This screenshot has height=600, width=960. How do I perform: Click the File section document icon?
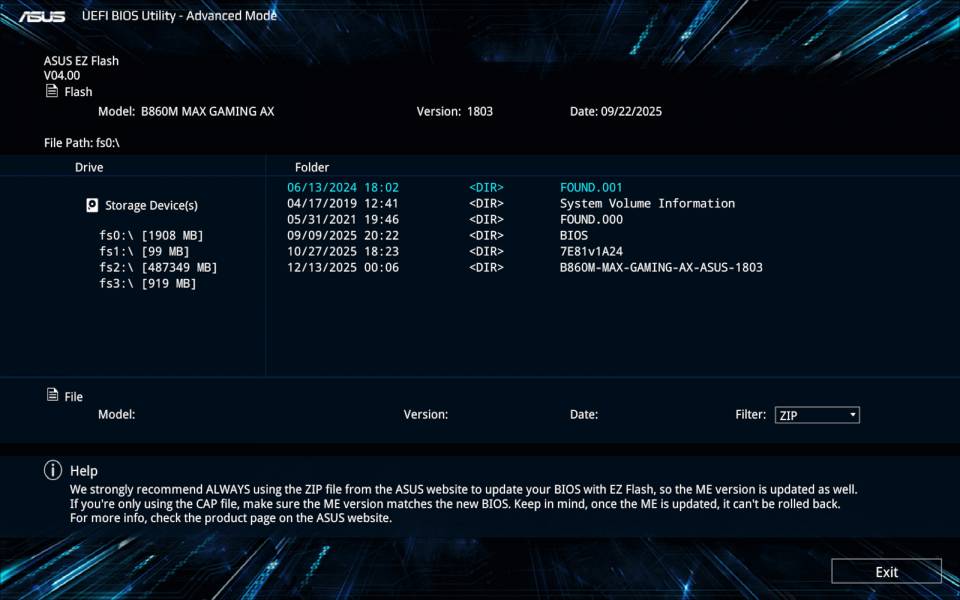pyautogui.click(x=51, y=396)
